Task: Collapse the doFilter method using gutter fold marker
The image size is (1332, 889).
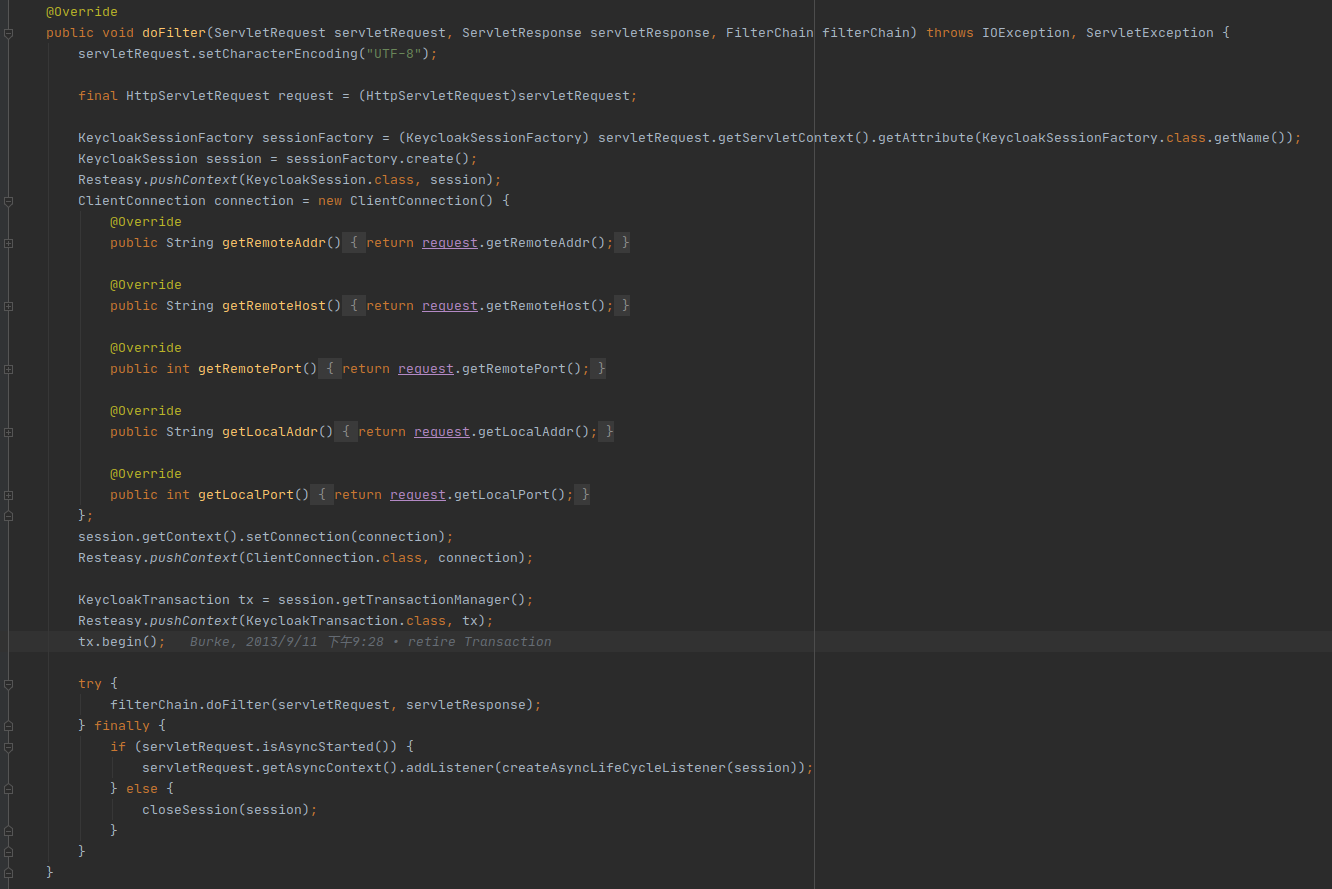Action: [8, 33]
